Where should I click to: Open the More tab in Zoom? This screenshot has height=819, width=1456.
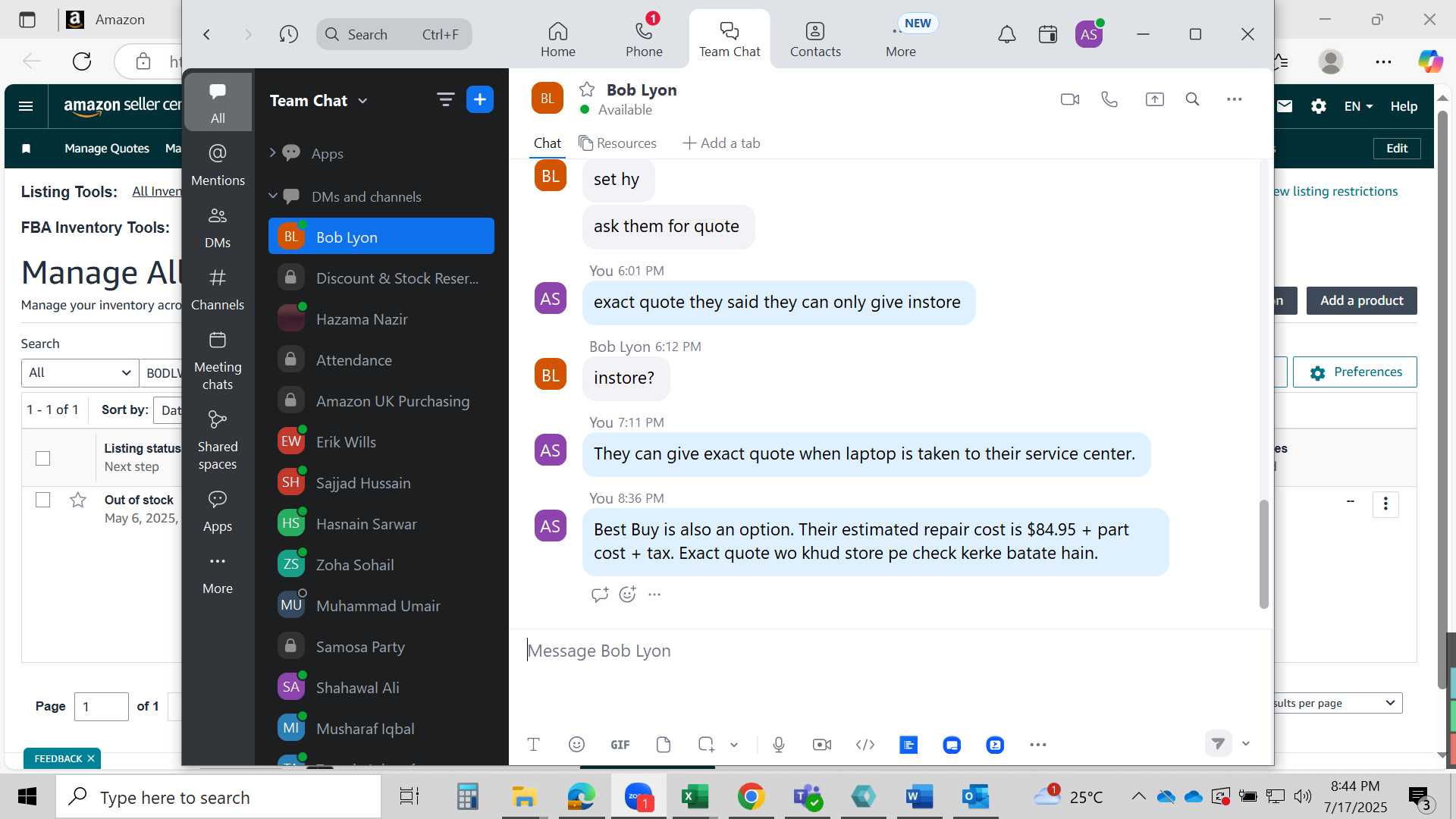click(x=901, y=39)
